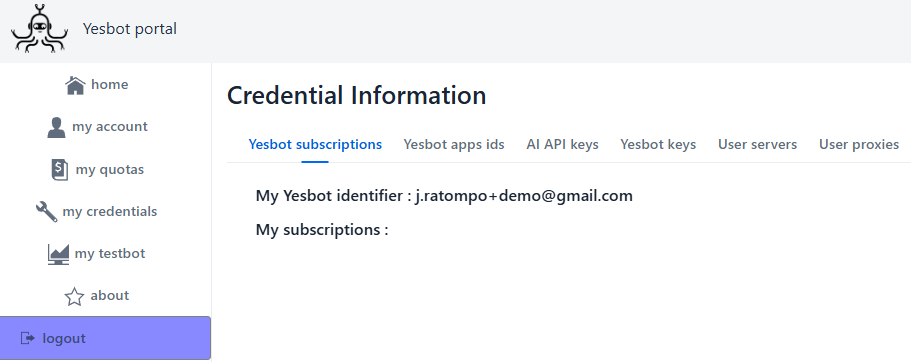Go to my account text link
This screenshot has width=911, height=362.
110,127
